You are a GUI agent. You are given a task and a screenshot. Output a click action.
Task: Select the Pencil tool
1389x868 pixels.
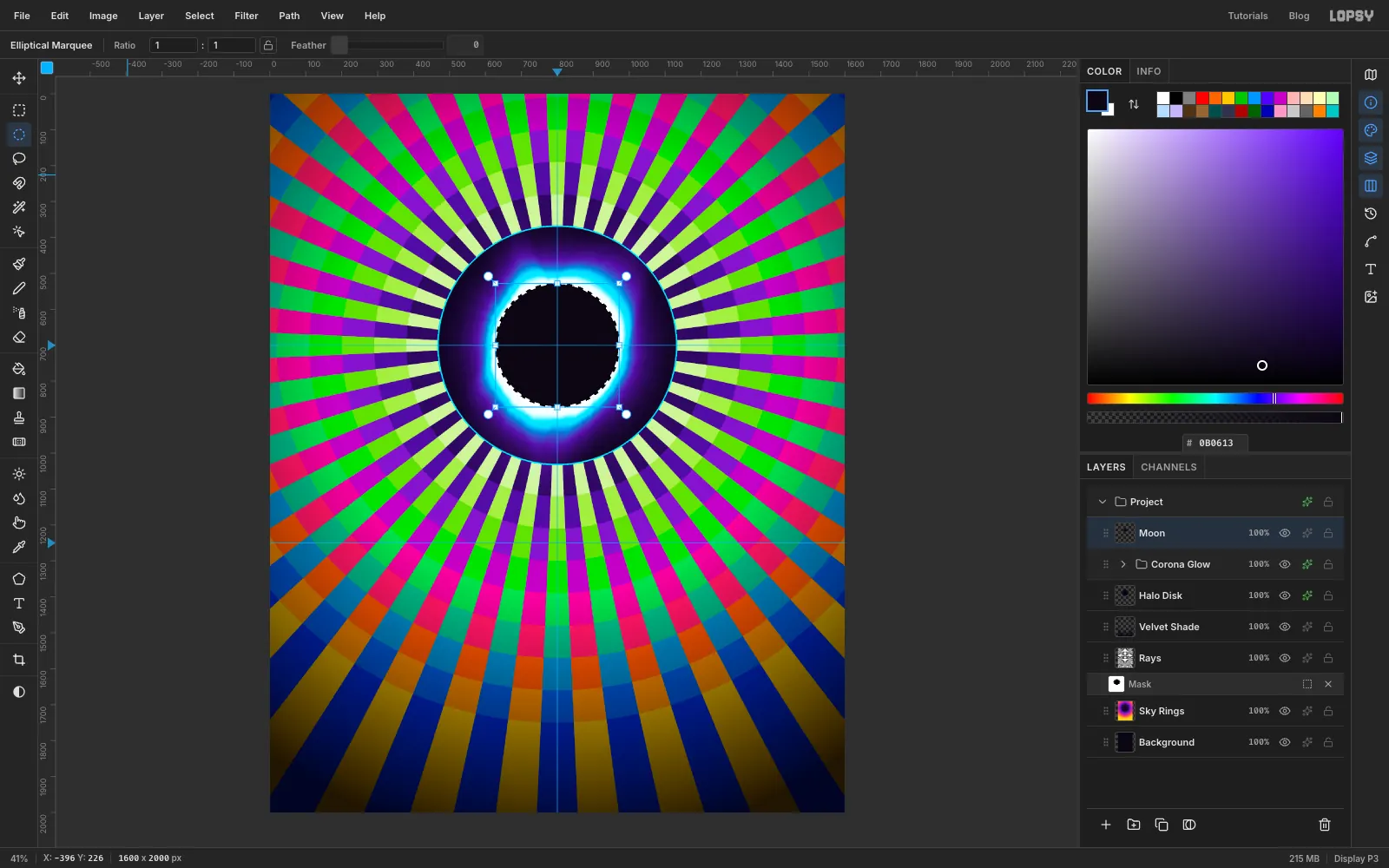click(x=19, y=288)
